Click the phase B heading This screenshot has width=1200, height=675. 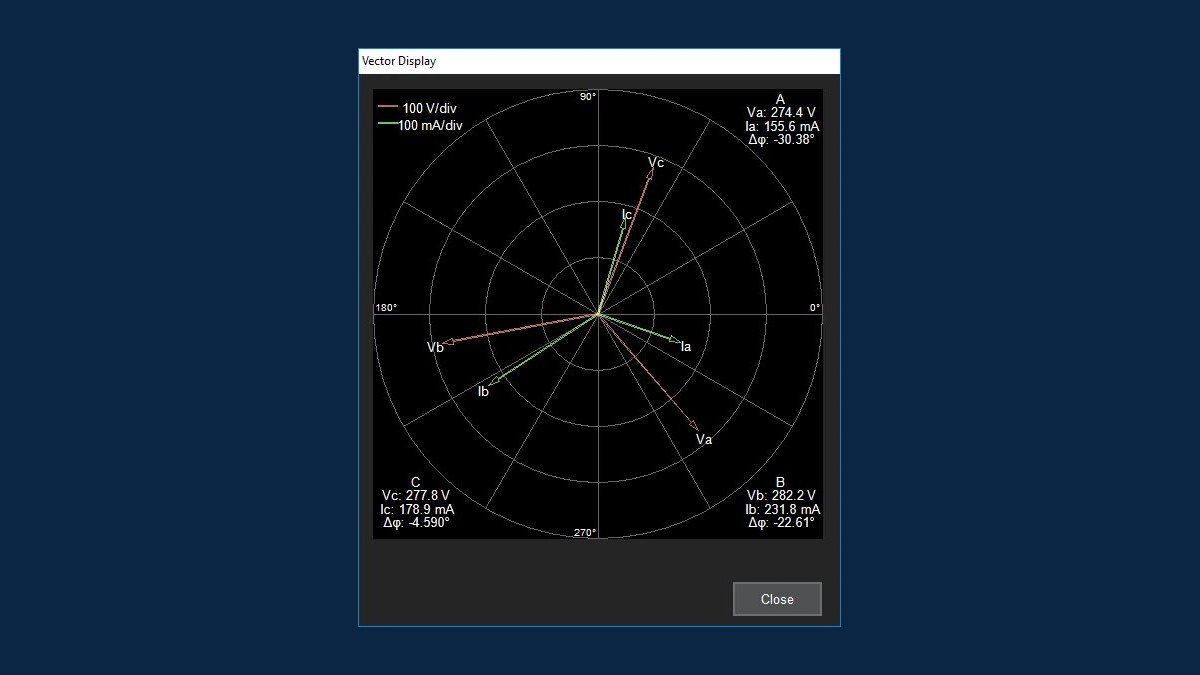point(781,482)
